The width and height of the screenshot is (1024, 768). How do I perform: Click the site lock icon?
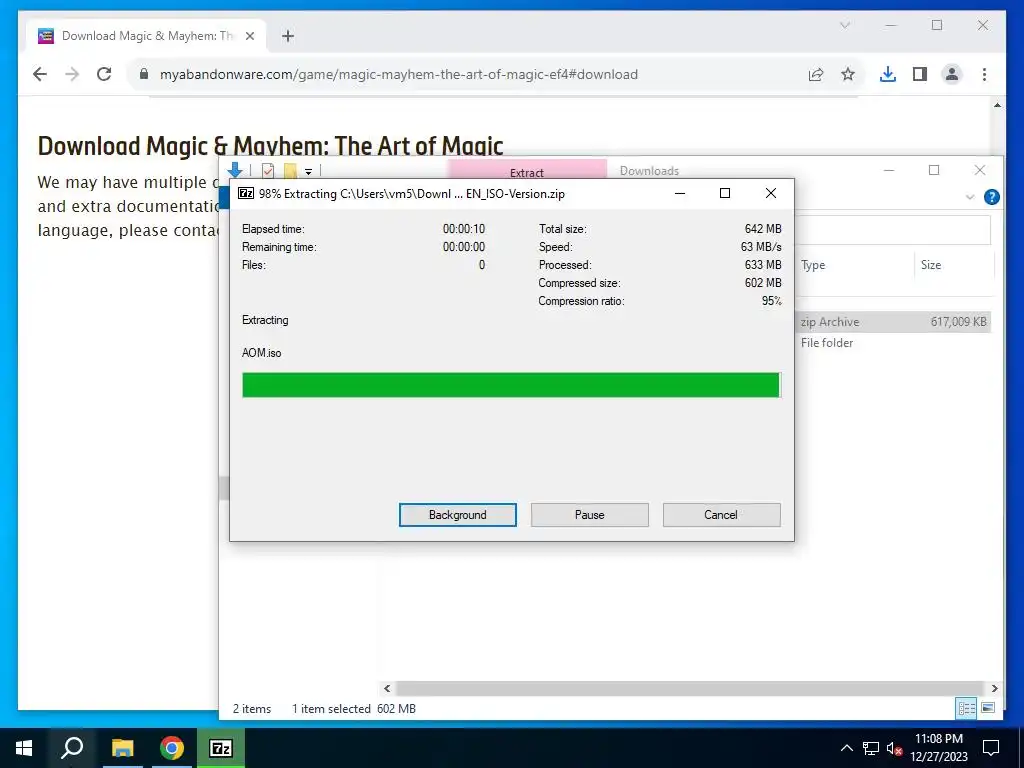[144, 74]
